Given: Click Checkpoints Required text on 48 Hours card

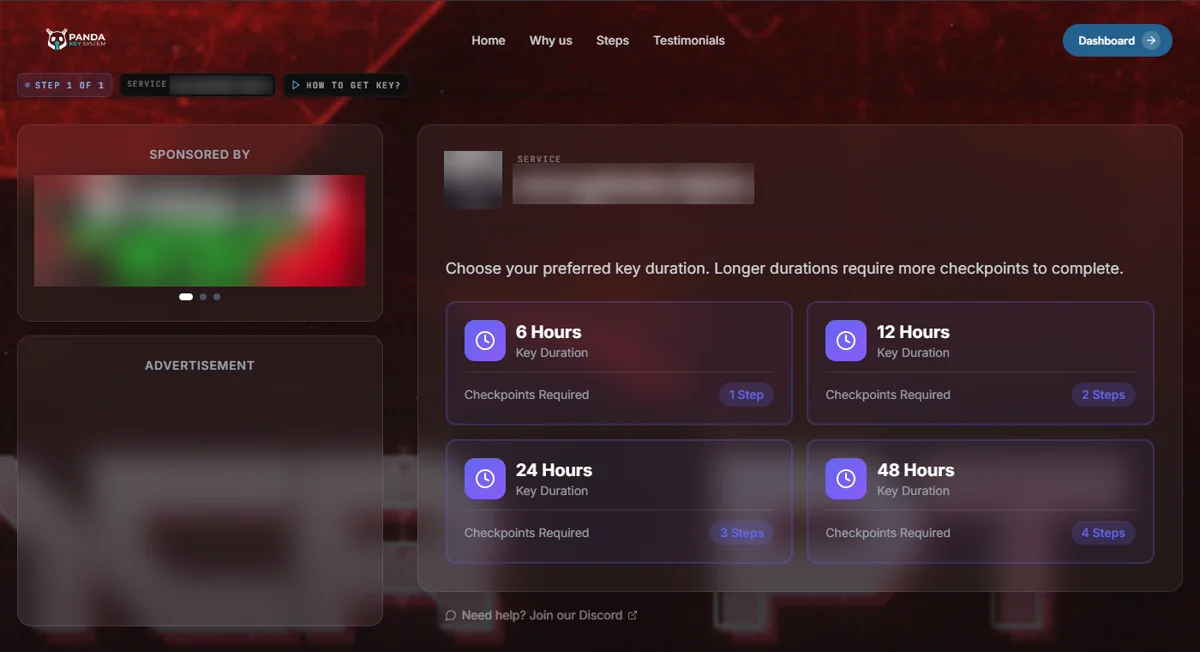Looking at the screenshot, I should 888,533.
